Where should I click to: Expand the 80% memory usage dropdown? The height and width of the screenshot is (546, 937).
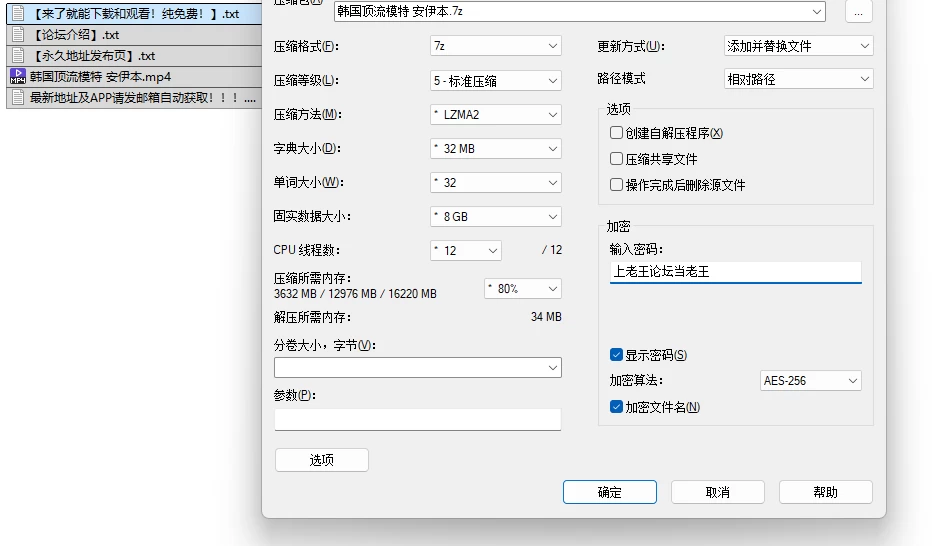523,289
